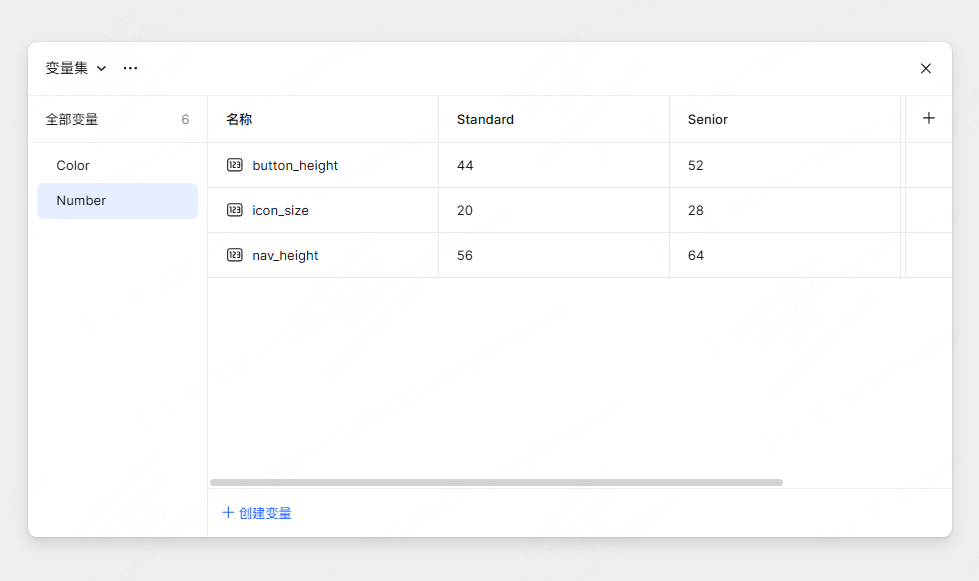Click the Senior mode column header
This screenshot has height=581, width=979.
708,119
